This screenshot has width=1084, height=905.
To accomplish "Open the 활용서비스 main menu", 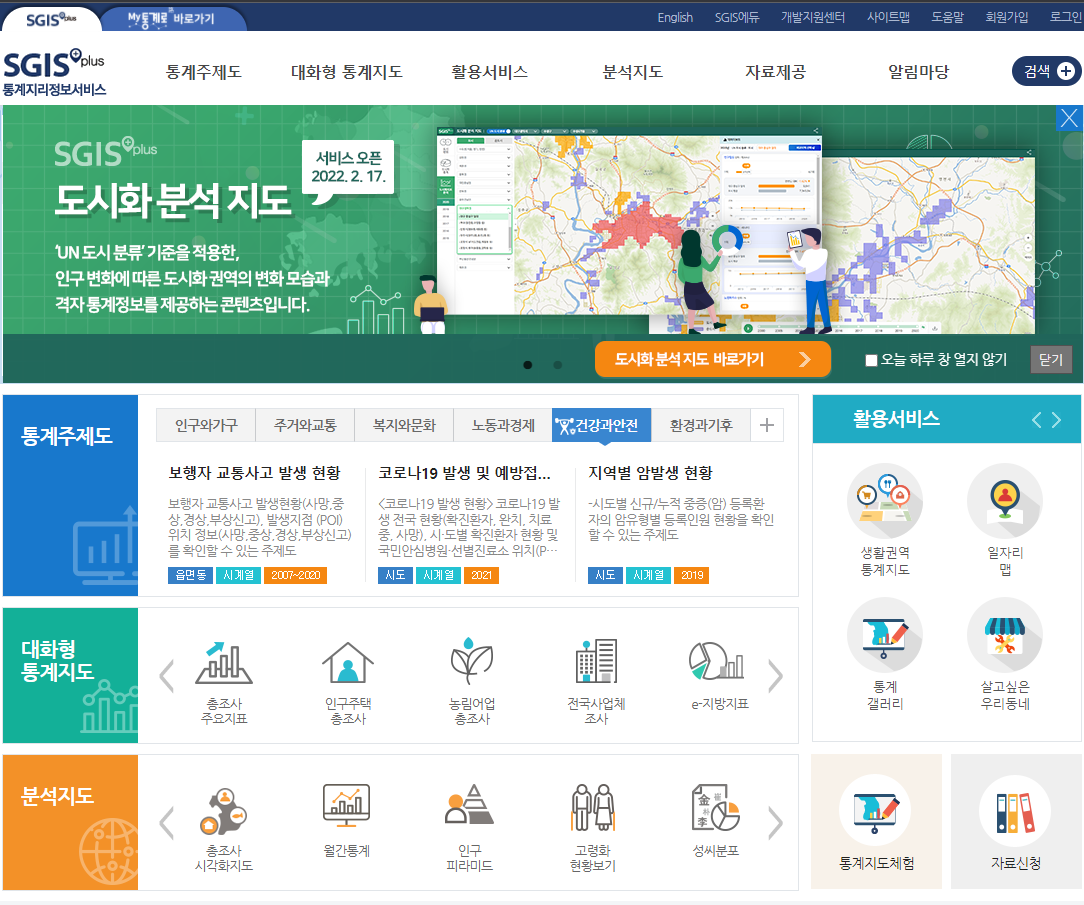I will click(489, 72).
